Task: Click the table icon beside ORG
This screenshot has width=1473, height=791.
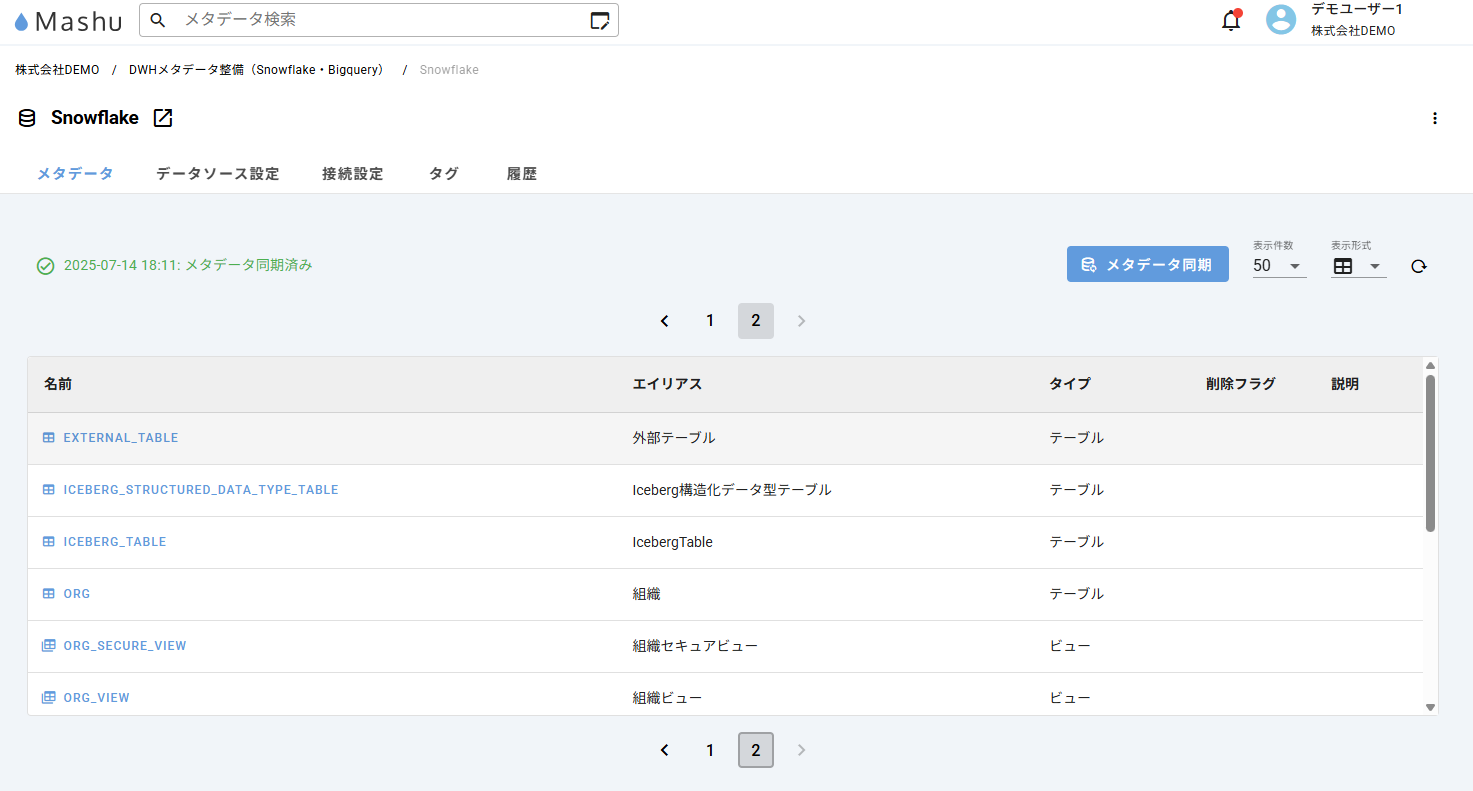Action: [48, 594]
